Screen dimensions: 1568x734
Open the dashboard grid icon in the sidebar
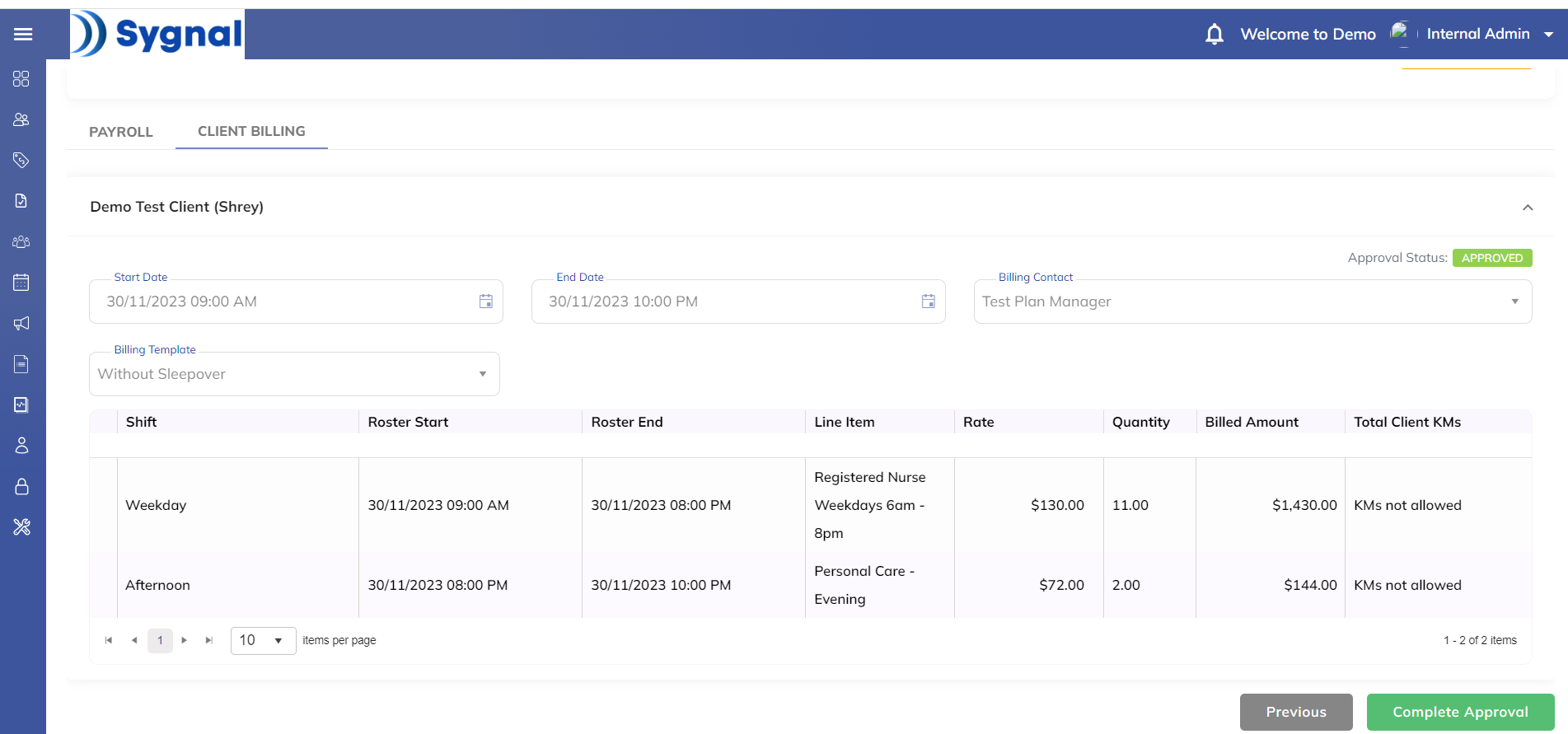coord(21,79)
